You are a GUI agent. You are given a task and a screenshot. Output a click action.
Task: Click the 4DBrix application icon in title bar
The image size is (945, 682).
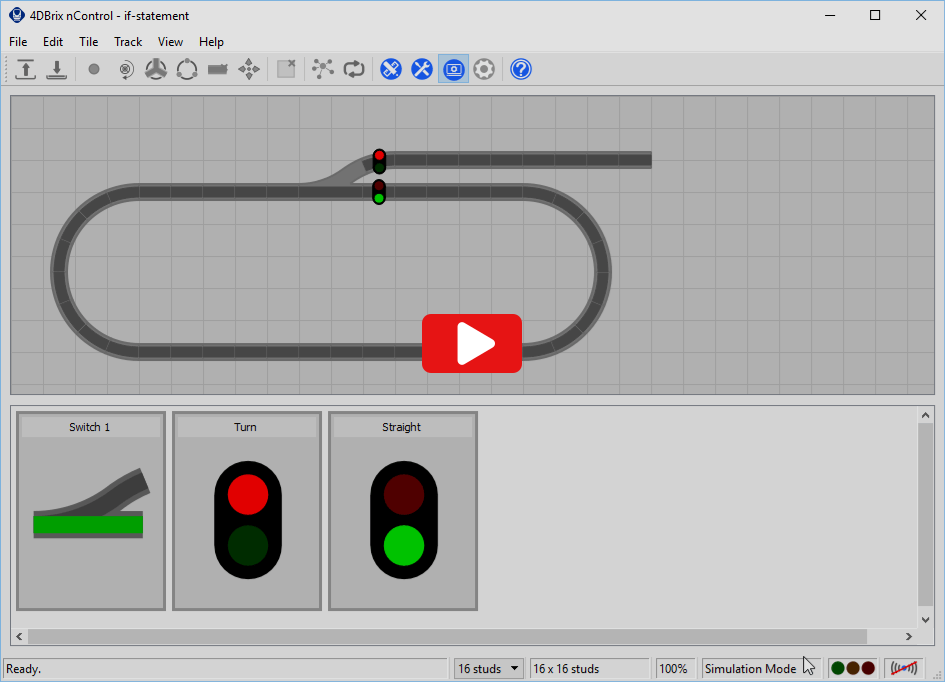tap(17, 15)
